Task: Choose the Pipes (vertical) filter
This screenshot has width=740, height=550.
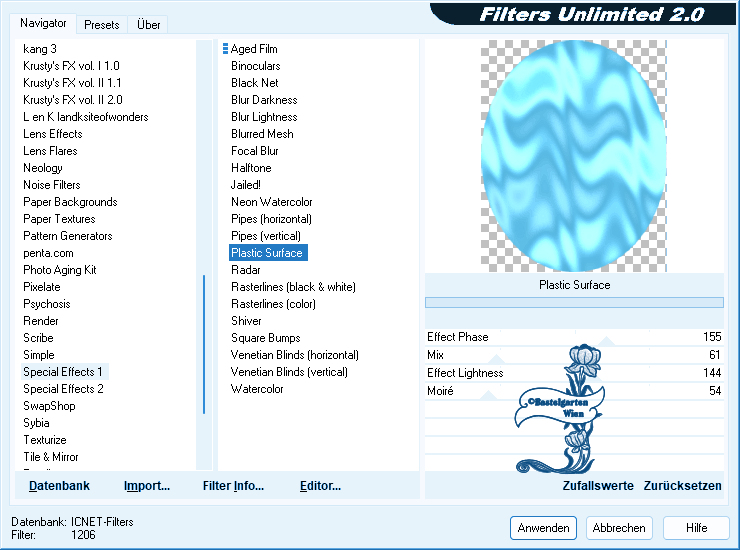Action: [x=266, y=236]
